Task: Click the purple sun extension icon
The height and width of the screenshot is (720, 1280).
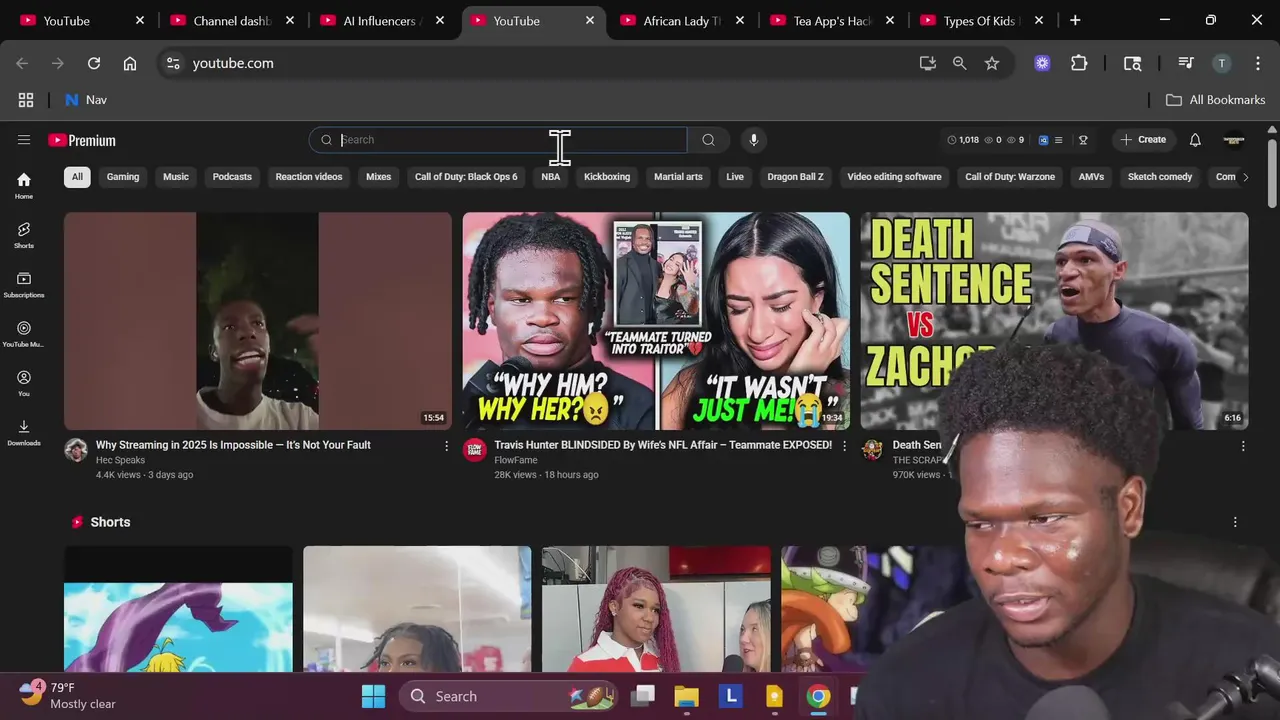Action: tap(1042, 63)
